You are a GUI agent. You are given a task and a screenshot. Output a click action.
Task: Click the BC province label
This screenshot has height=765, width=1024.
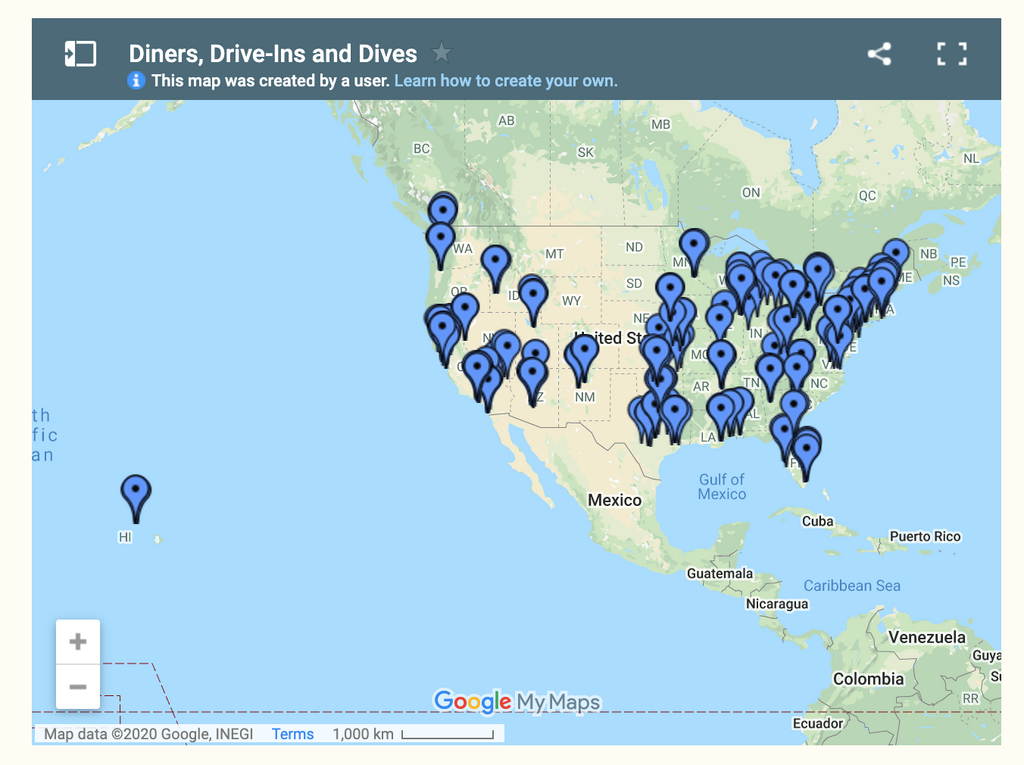pos(421,149)
